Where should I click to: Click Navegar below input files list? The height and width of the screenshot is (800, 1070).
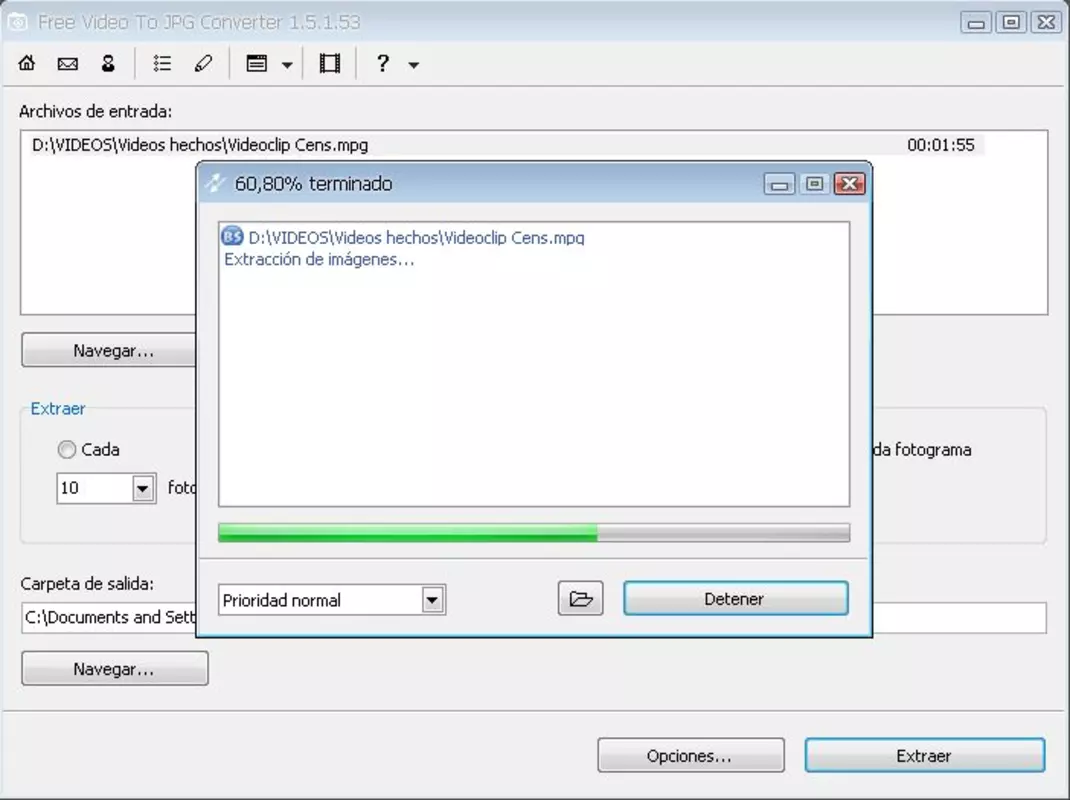[109, 350]
